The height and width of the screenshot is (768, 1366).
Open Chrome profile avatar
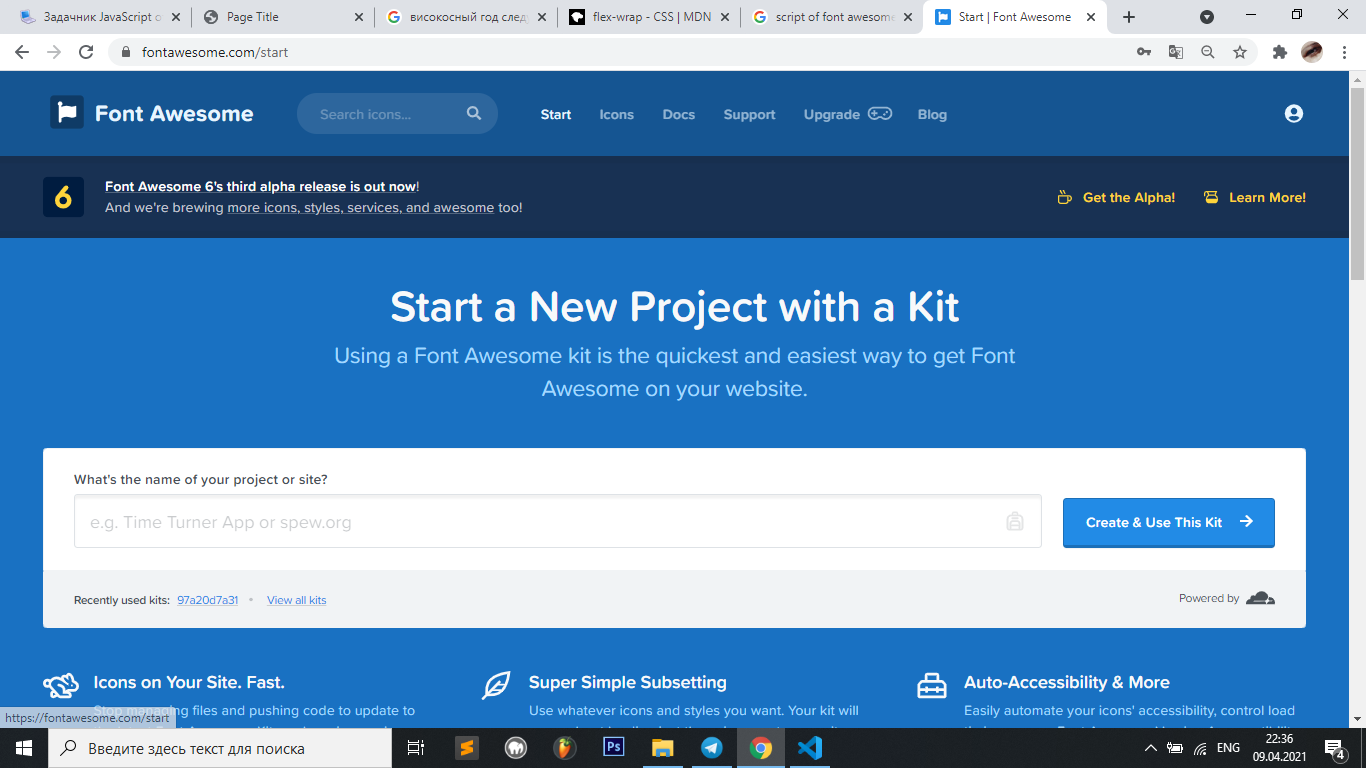[1312, 52]
